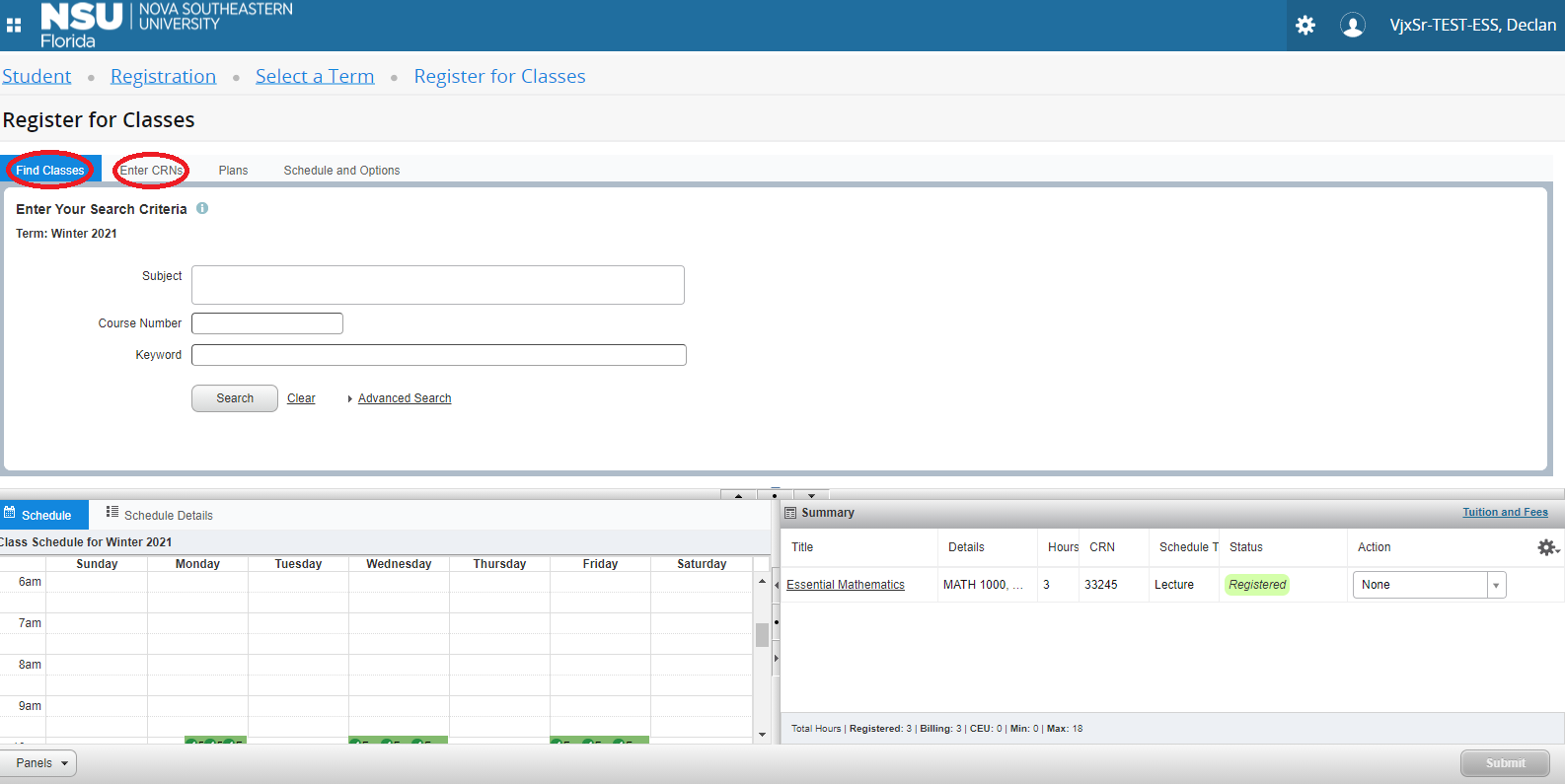Open the Tuition and Fees link

(1505, 512)
